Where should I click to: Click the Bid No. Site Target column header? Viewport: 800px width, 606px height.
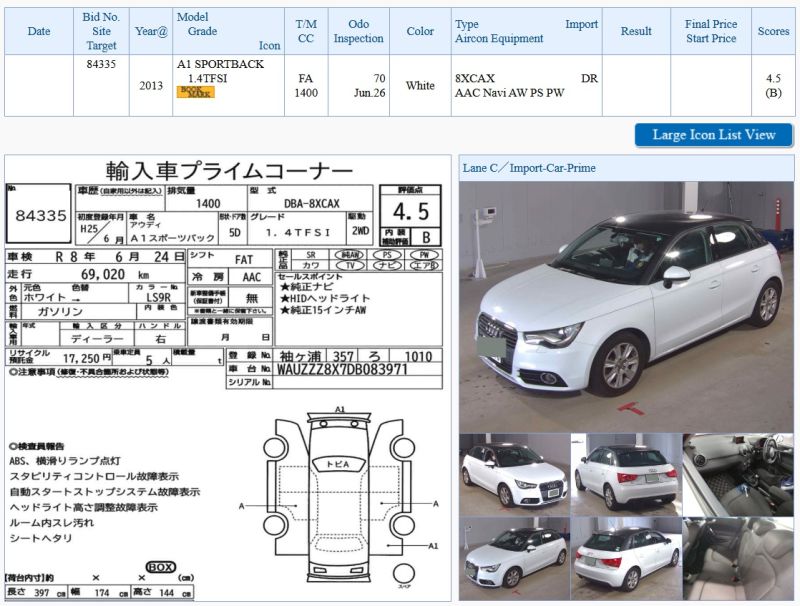click(101, 31)
